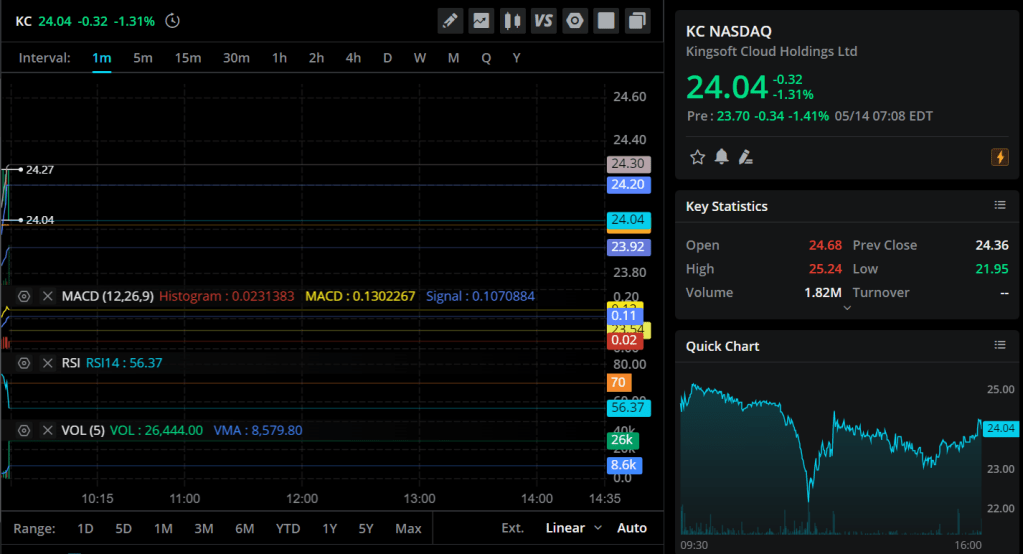
Task: Change chart type via candlestick icon
Action: pyautogui.click(x=513, y=20)
